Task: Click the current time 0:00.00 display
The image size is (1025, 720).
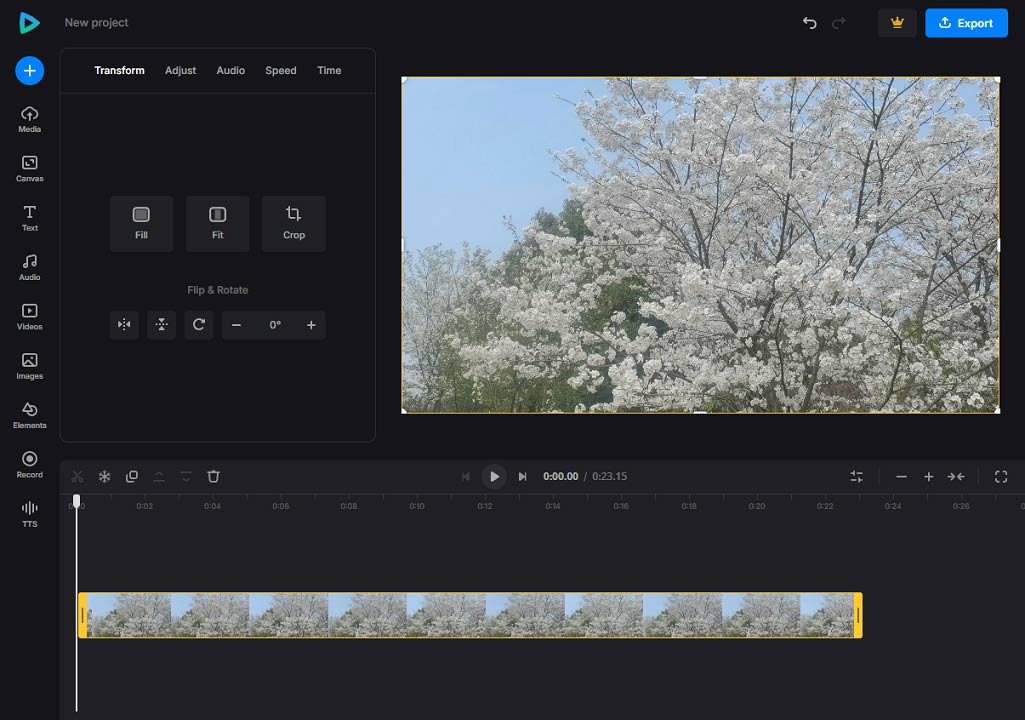Action: point(560,477)
